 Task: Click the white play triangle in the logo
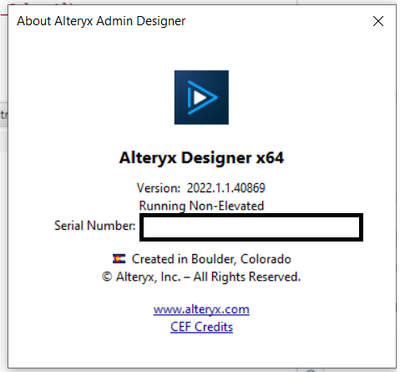(x=199, y=97)
